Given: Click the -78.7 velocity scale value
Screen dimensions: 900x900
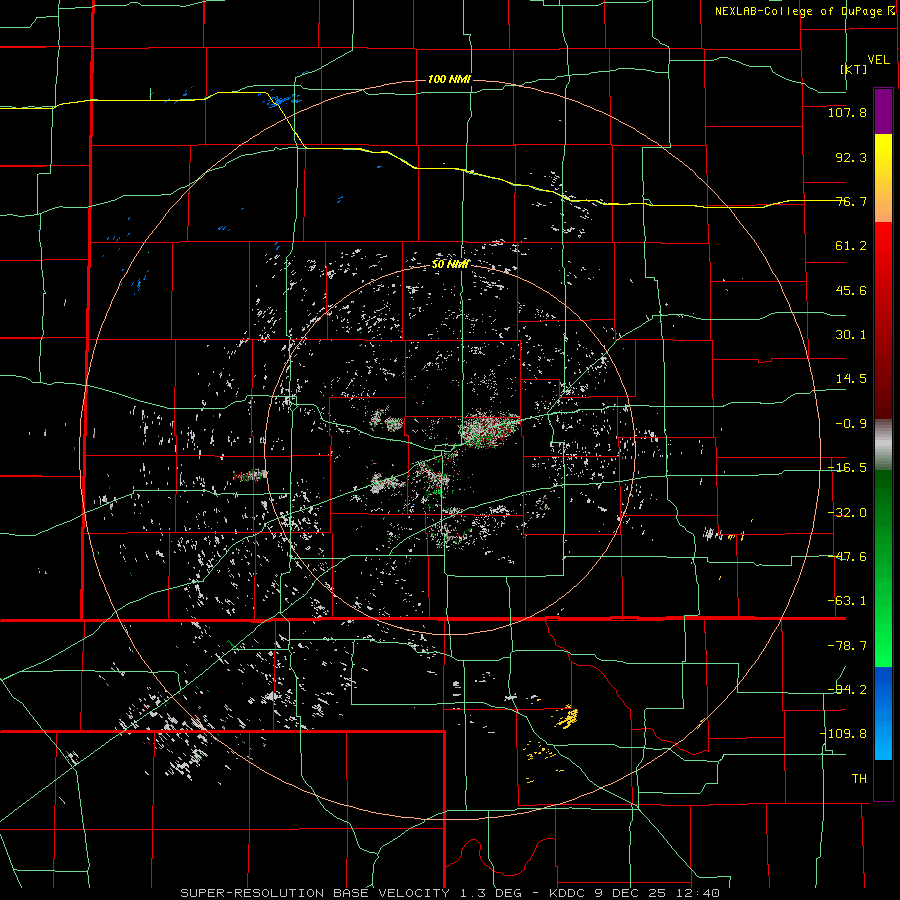Looking at the screenshot, I should point(847,646).
